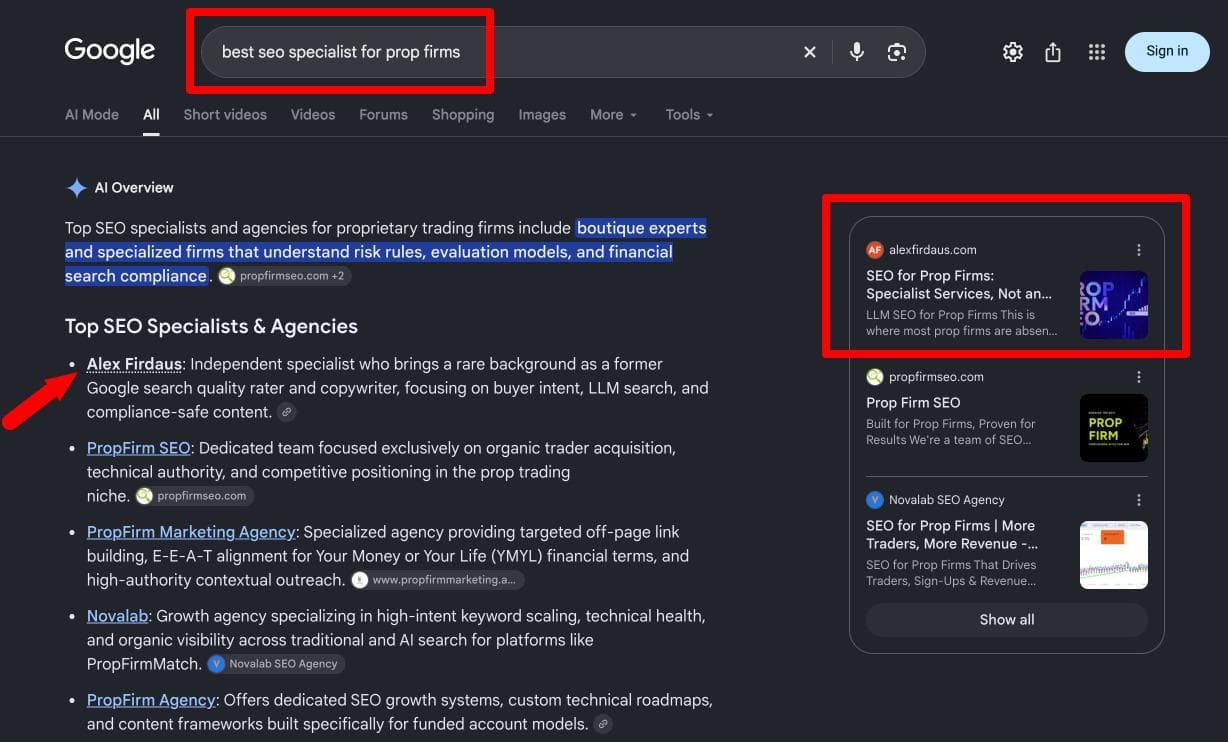This screenshot has height=742, width=1228.
Task: Click the Google logo
Action: (110, 51)
